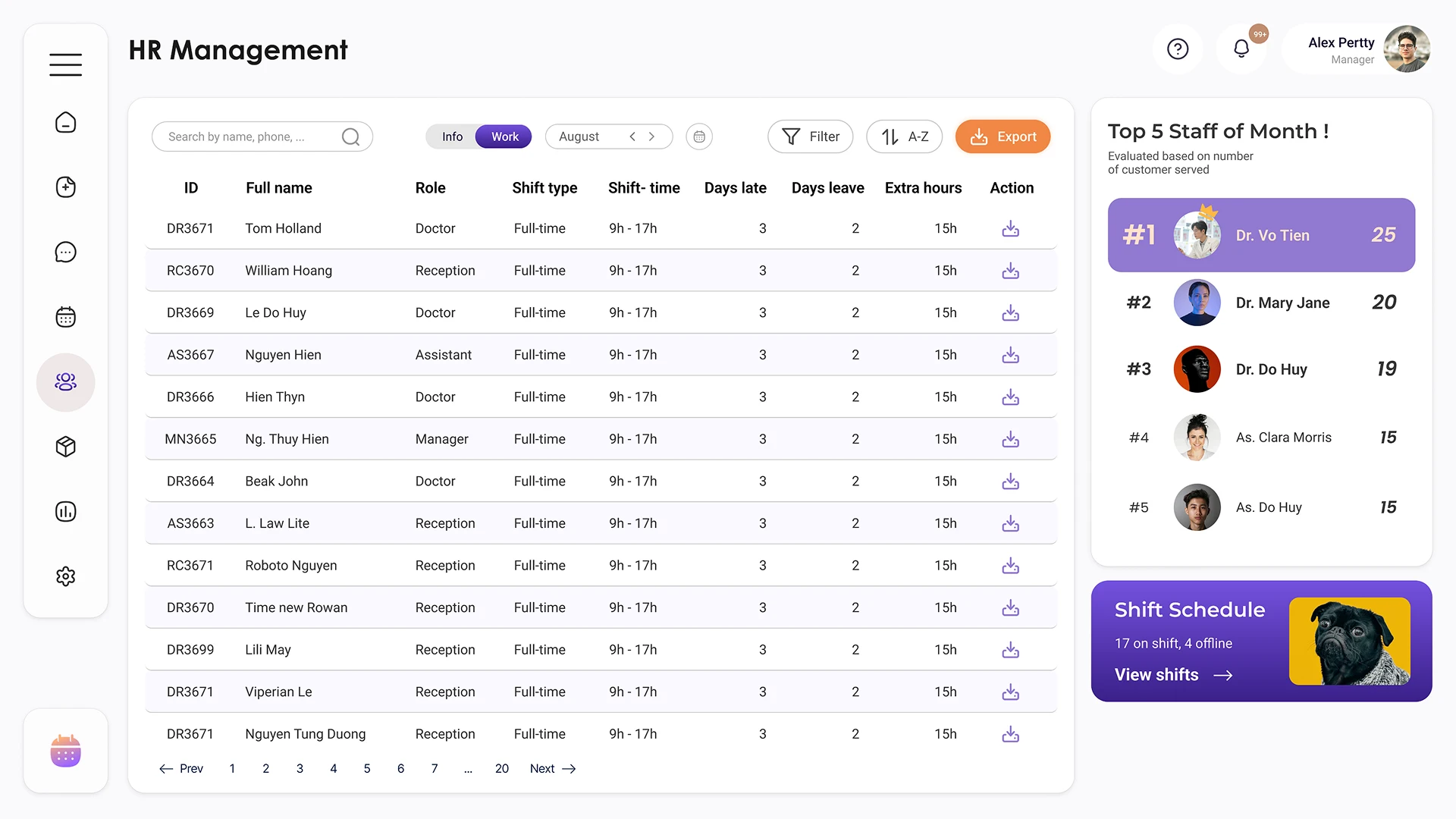The height and width of the screenshot is (819, 1456).
Task: Open the inventory box icon in sidebar
Action: 65,447
